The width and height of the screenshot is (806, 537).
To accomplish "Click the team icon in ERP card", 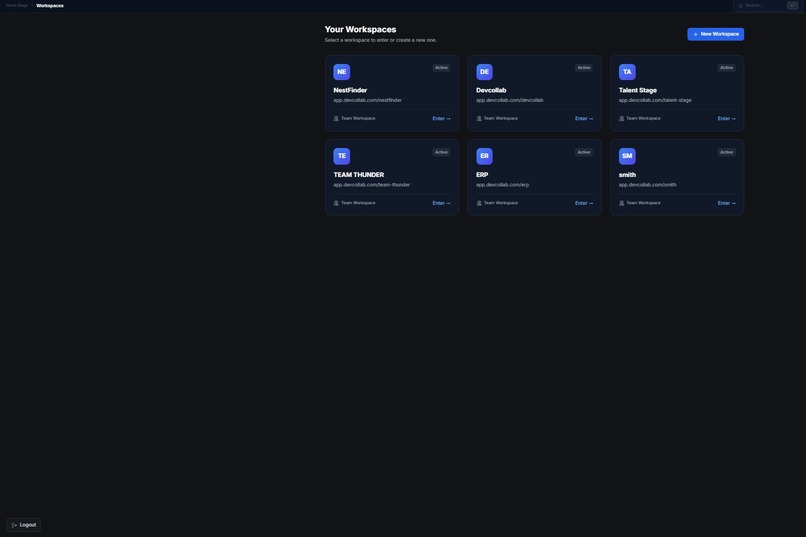I will tap(479, 203).
